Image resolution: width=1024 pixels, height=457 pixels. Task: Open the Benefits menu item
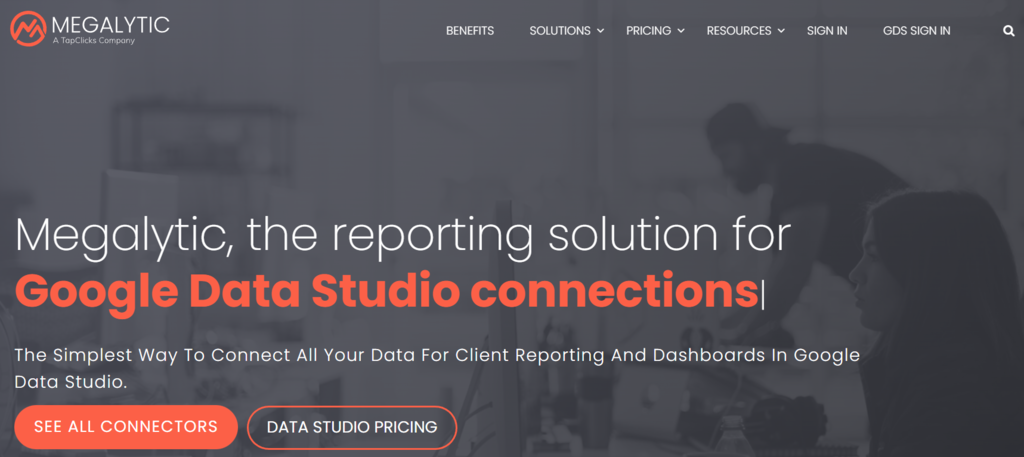[470, 31]
